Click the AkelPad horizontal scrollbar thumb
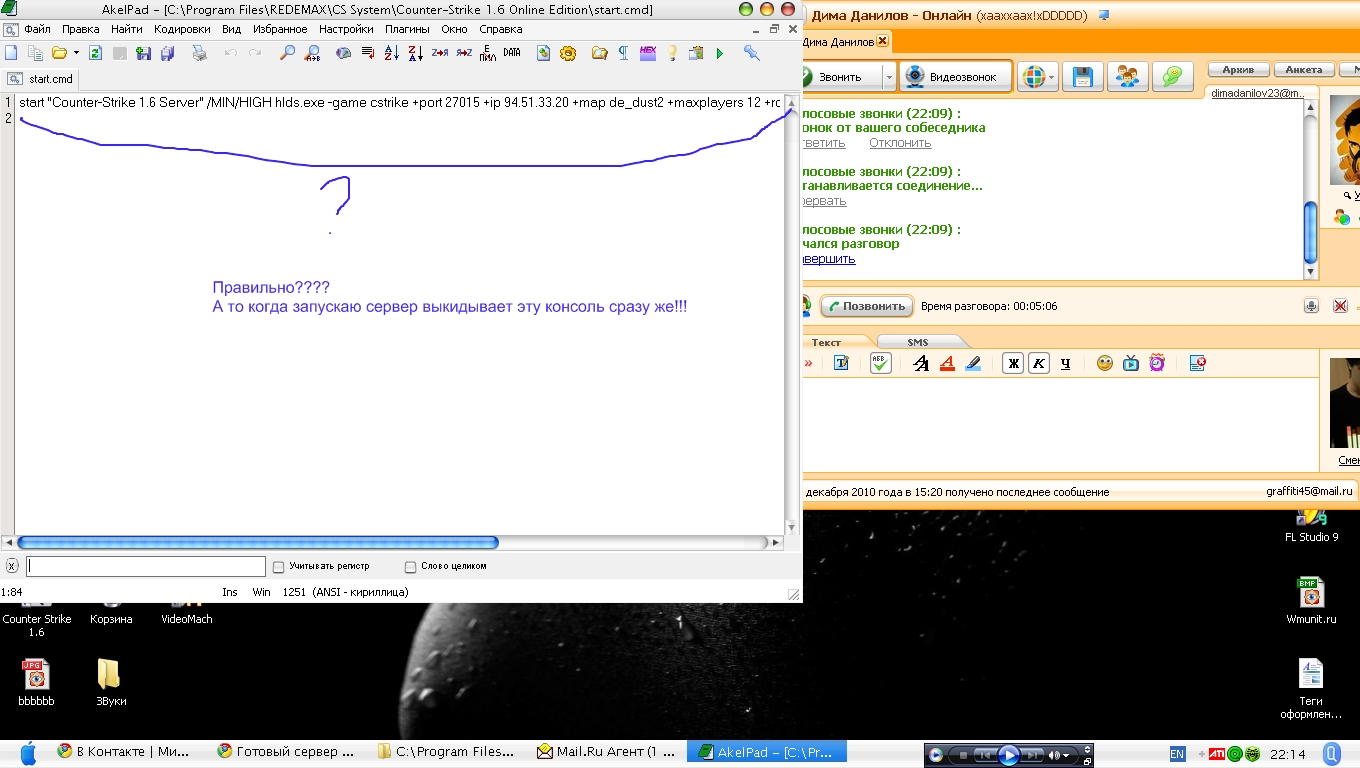Viewport: 1360px width, 768px height. 258,543
